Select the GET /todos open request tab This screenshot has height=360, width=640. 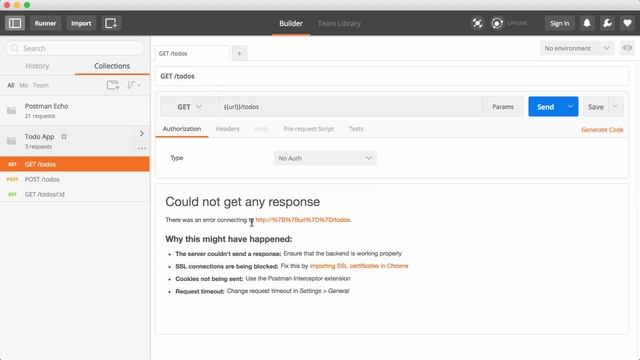point(192,53)
